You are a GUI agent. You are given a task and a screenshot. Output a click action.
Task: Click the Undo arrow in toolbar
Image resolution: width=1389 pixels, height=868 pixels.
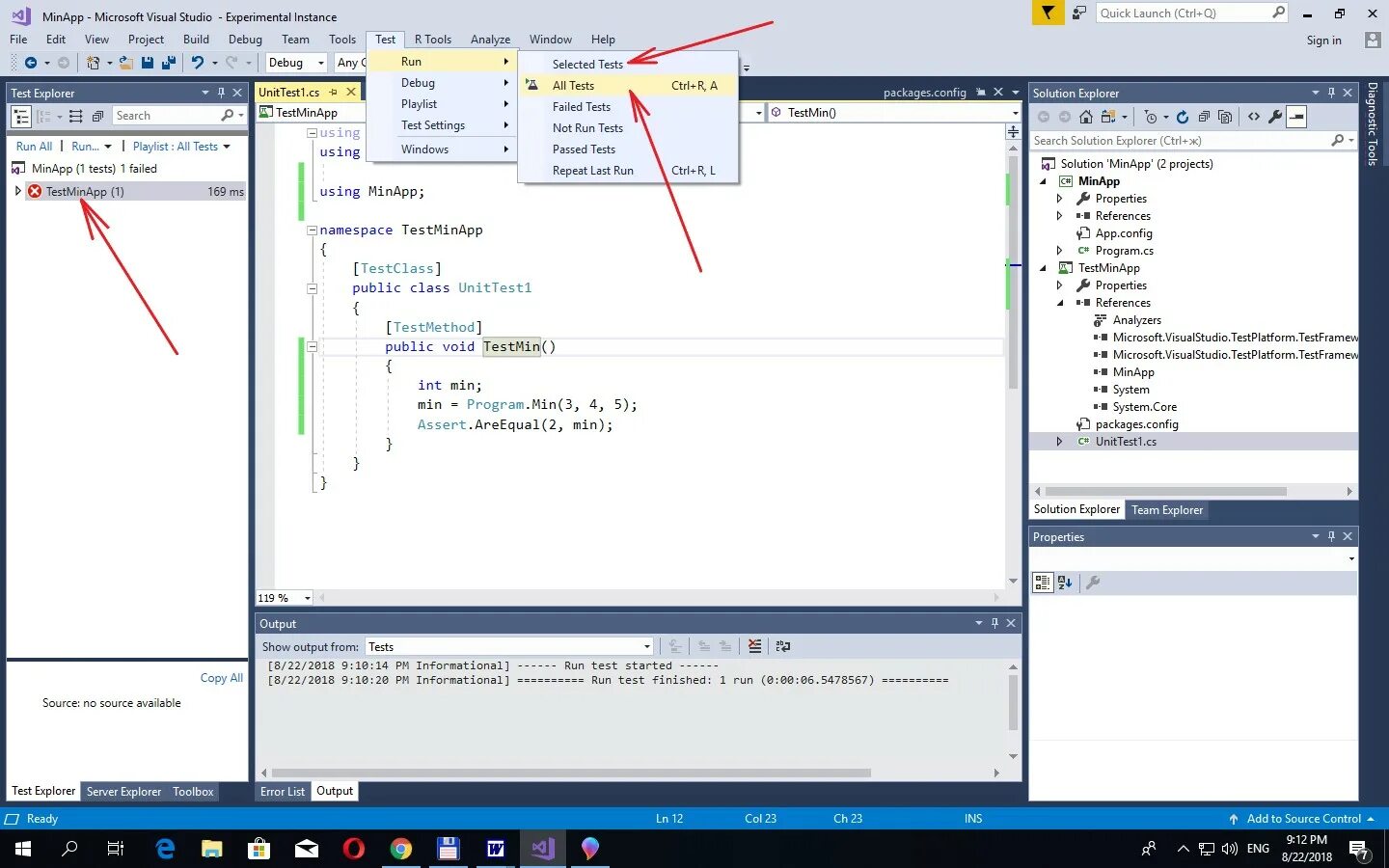point(198,63)
